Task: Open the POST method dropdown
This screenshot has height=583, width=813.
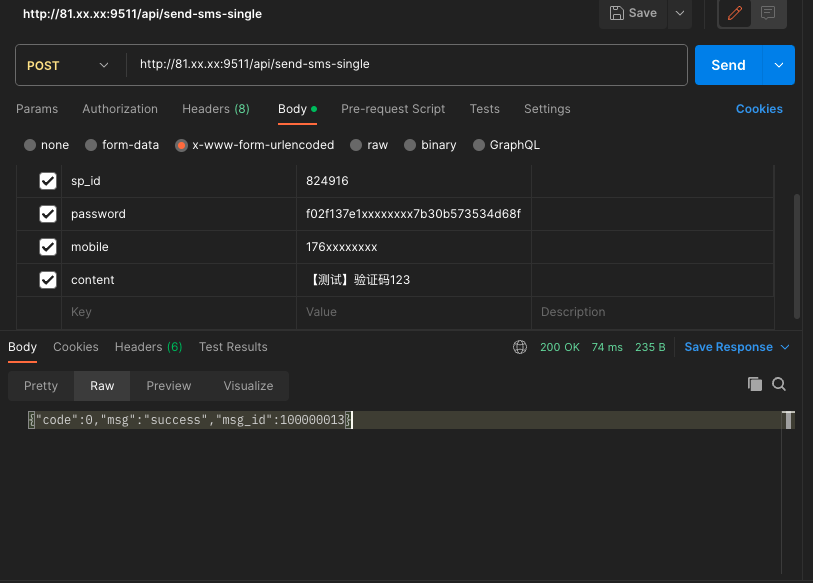Action: (68, 65)
